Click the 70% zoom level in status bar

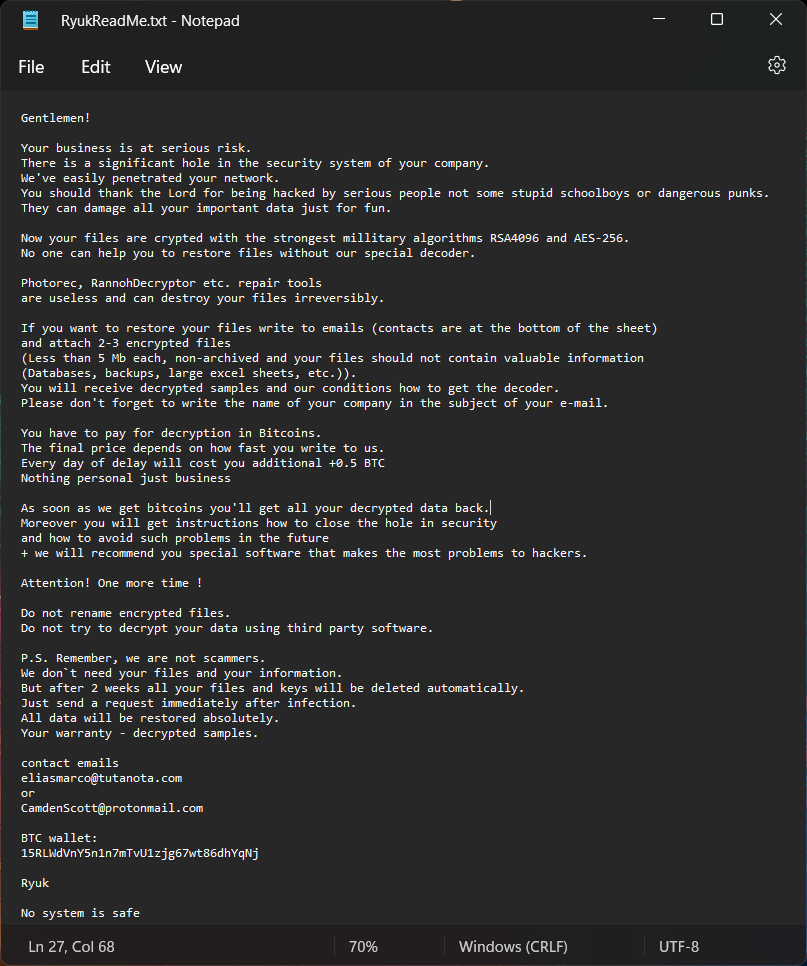coord(363,946)
